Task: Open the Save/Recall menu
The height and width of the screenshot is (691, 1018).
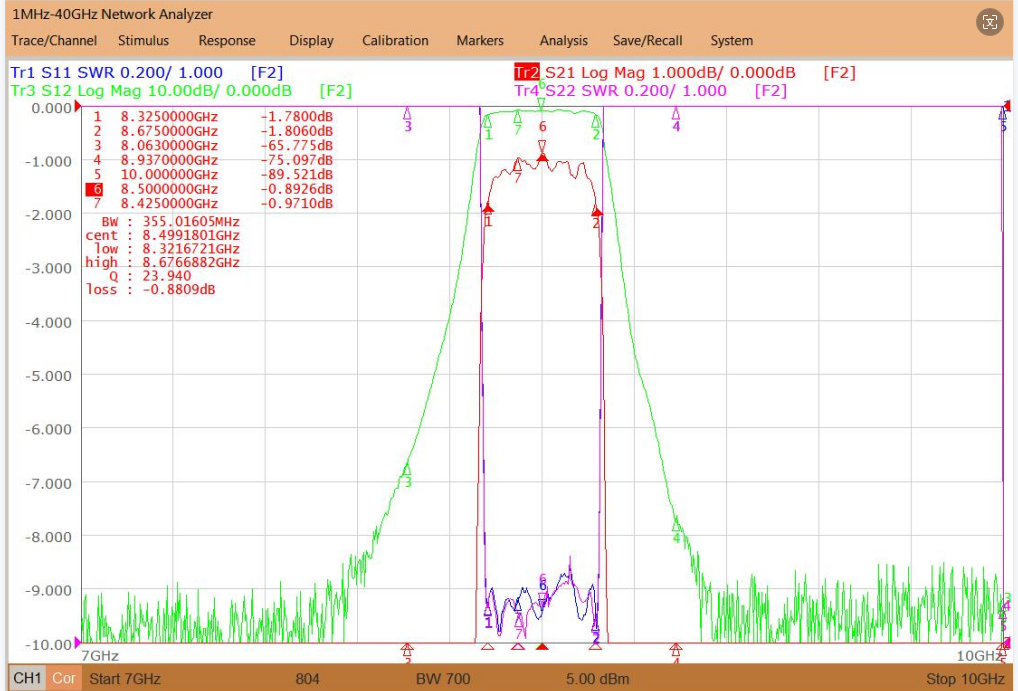Action: click(647, 40)
